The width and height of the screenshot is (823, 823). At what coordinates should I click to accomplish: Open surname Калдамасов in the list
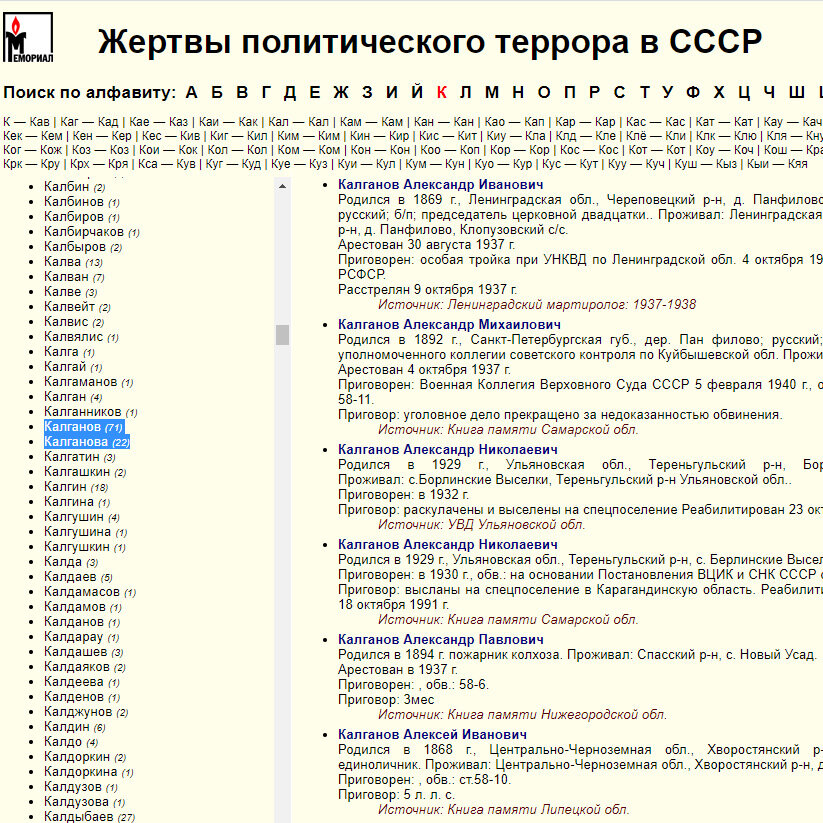82,593
